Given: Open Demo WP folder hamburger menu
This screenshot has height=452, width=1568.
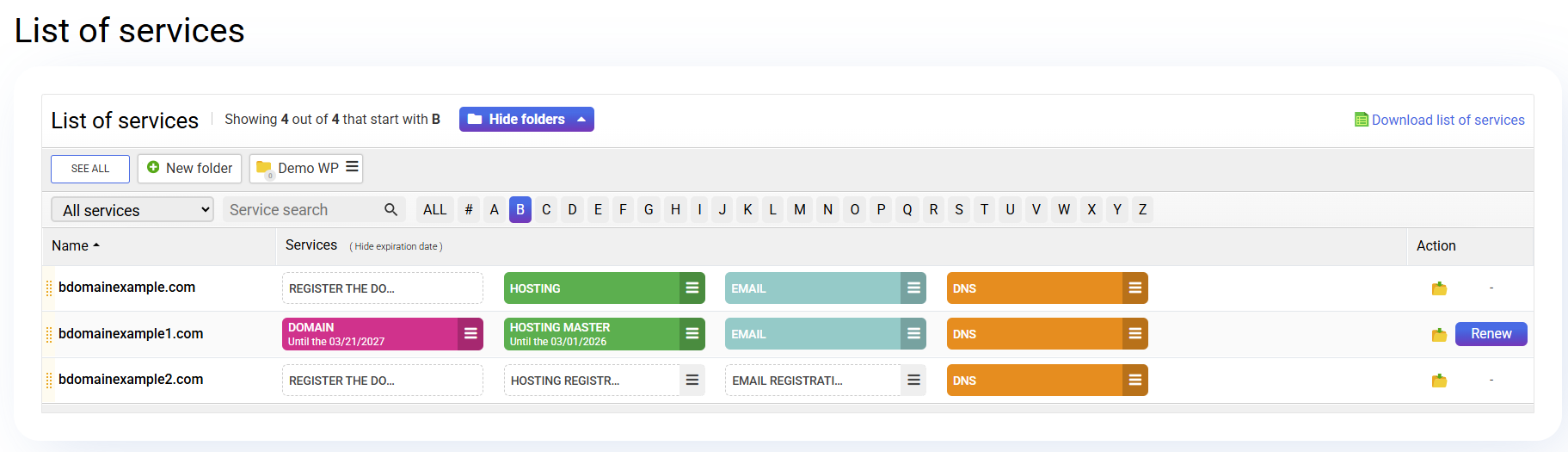Looking at the screenshot, I should tap(352, 167).
